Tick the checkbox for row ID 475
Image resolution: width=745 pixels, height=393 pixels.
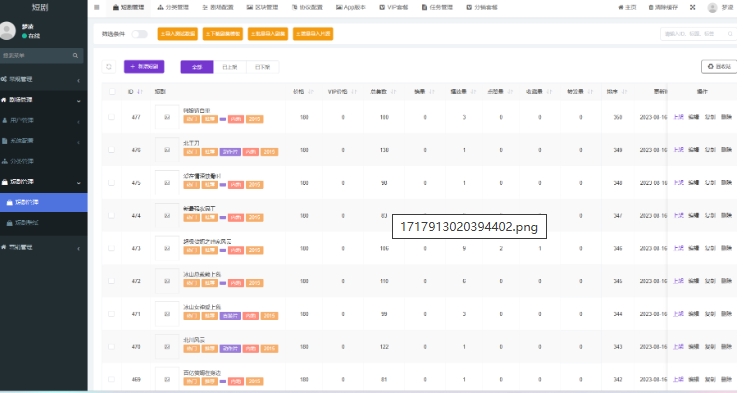(111, 182)
